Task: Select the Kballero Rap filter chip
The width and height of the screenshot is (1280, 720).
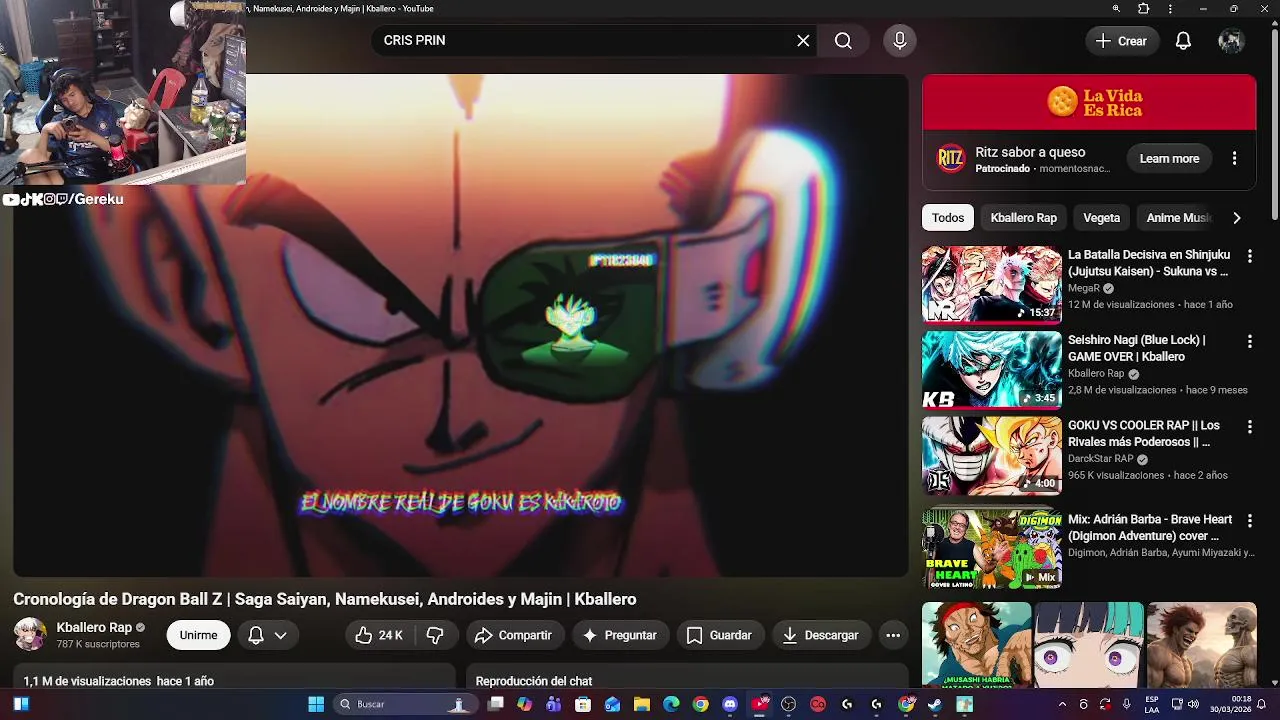Action: [1023, 217]
